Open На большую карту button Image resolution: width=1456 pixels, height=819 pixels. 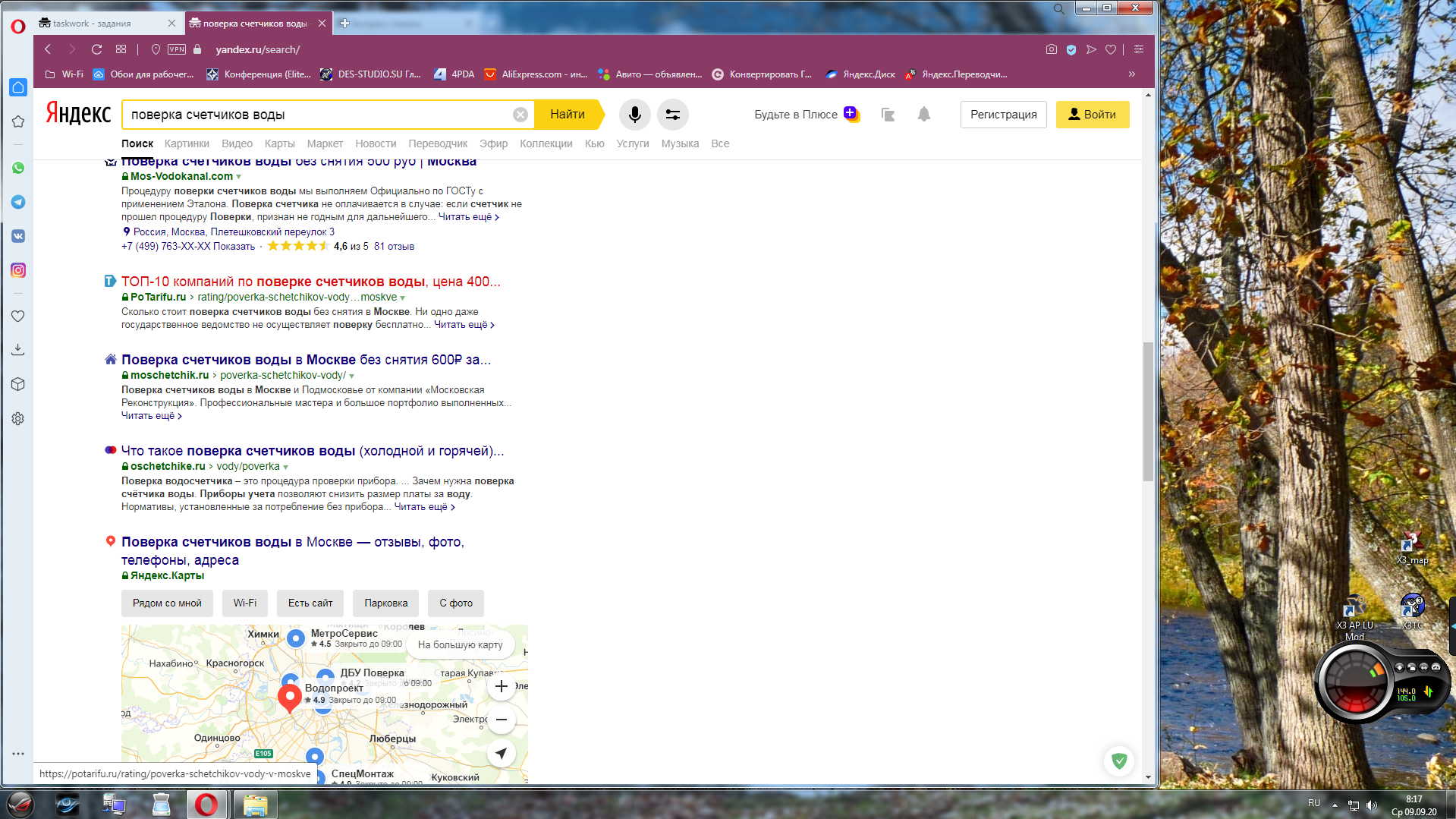click(461, 645)
